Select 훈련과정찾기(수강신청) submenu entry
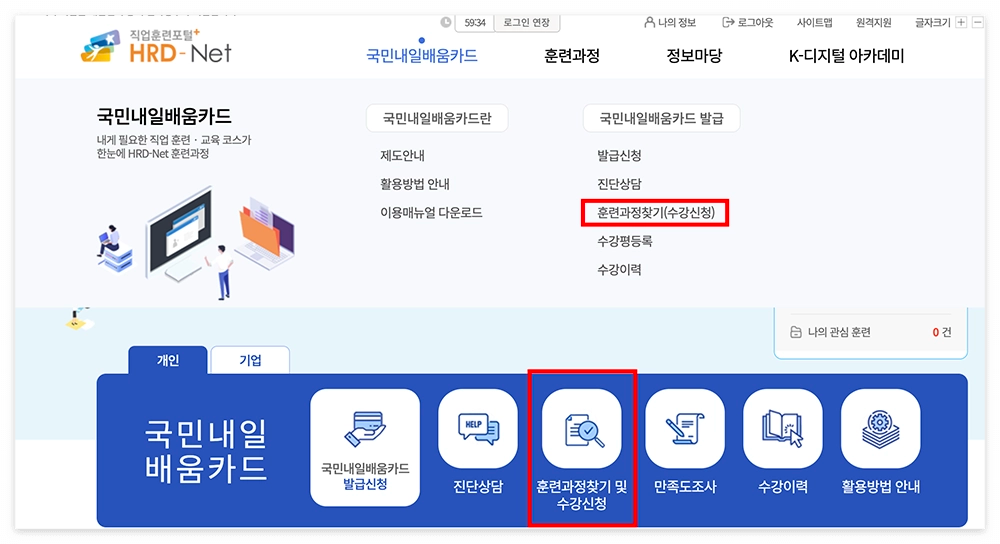This screenshot has width=1000, height=544. pos(656,212)
